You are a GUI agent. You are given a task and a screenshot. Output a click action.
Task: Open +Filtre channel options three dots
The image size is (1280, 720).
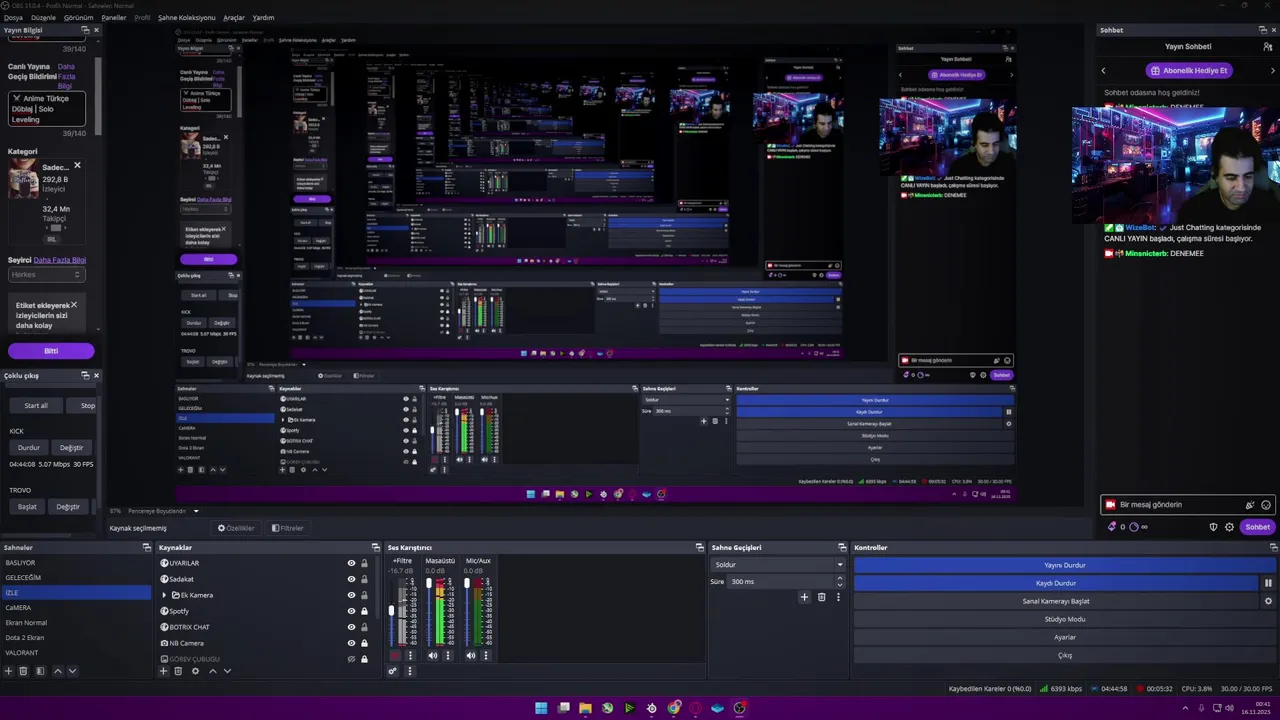click(409, 656)
